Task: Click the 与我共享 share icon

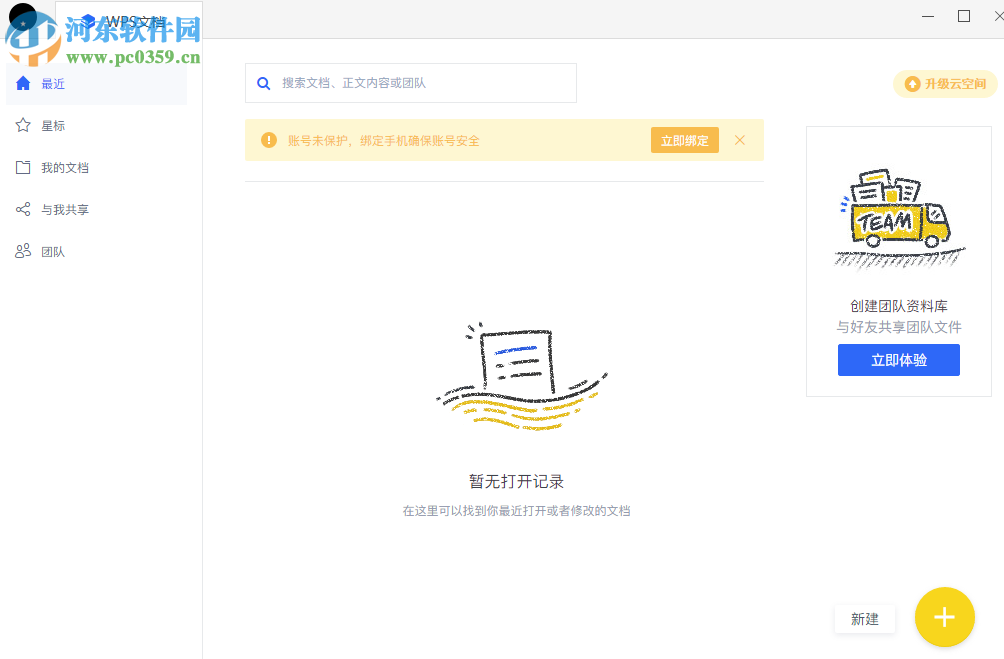Action: [x=23, y=209]
